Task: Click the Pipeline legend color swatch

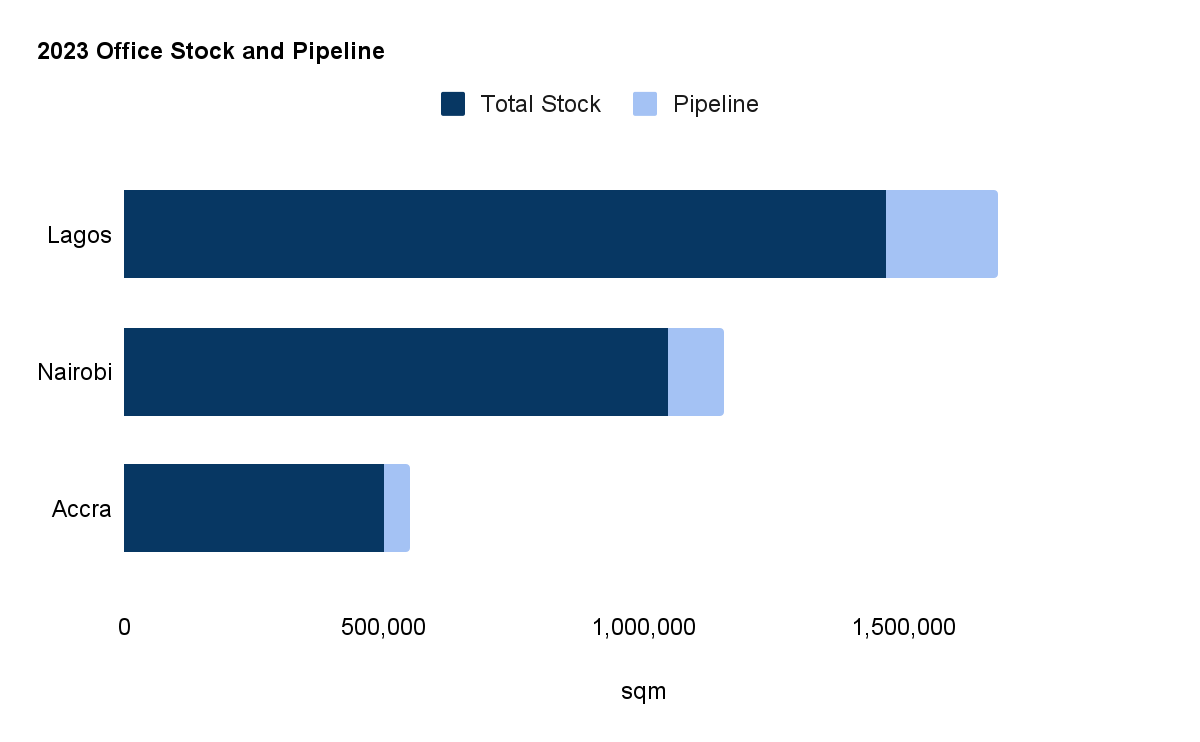Action: [645, 104]
